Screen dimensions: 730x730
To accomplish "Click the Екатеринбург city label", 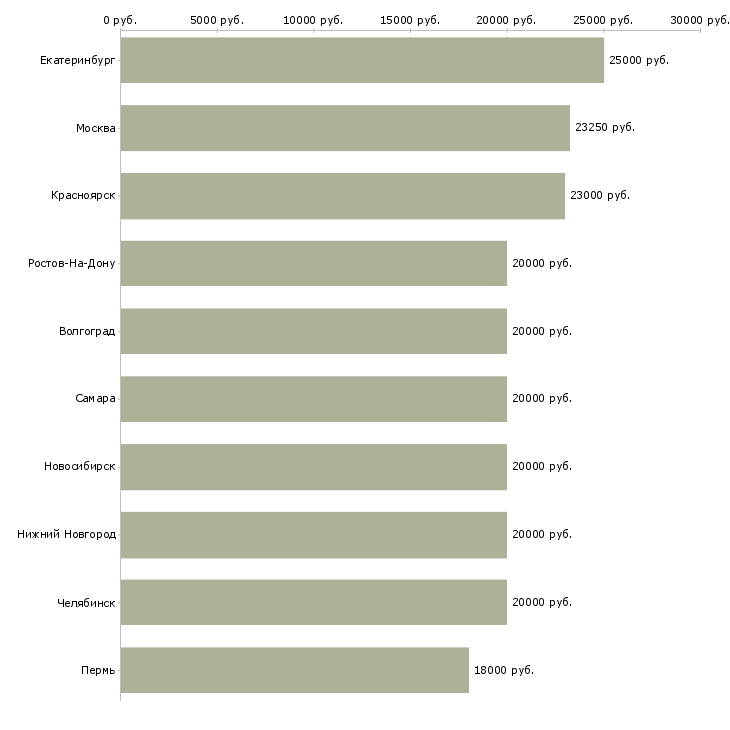I will pyautogui.click(x=77, y=60).
